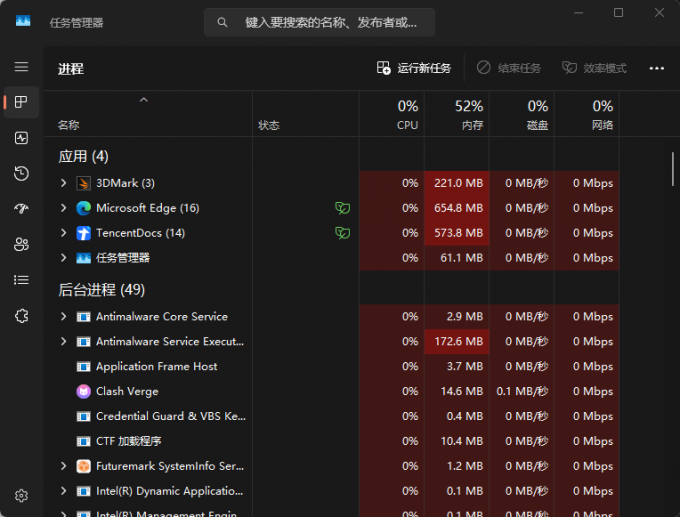Click efficiency mode leaf on Microsoft Edge row
This screenshot has width=680, height=517.
pos(342,208)
